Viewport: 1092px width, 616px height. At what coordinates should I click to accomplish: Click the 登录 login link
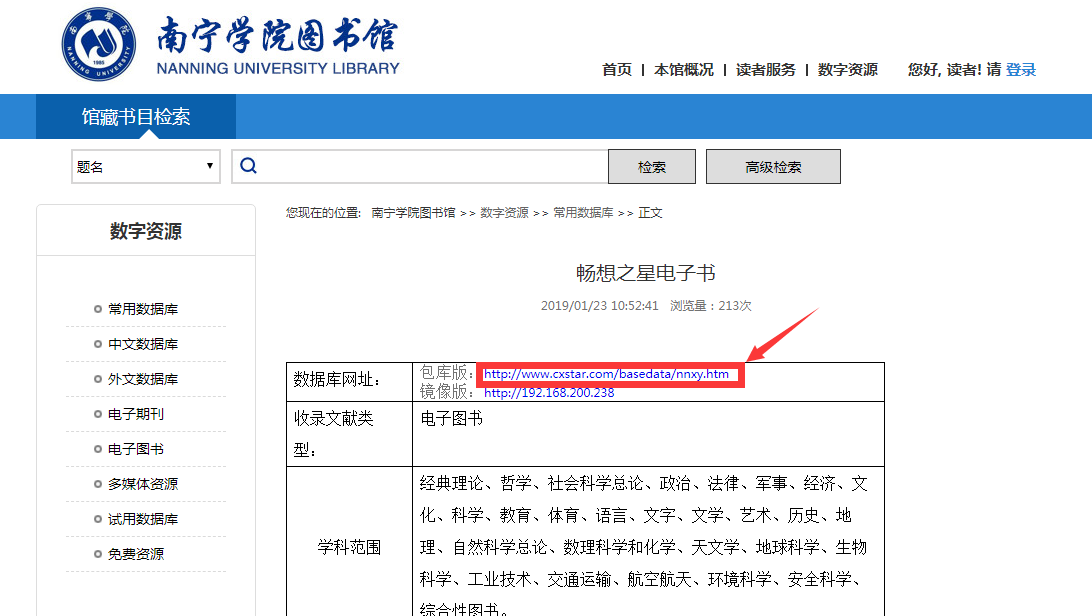point(1021,70)
